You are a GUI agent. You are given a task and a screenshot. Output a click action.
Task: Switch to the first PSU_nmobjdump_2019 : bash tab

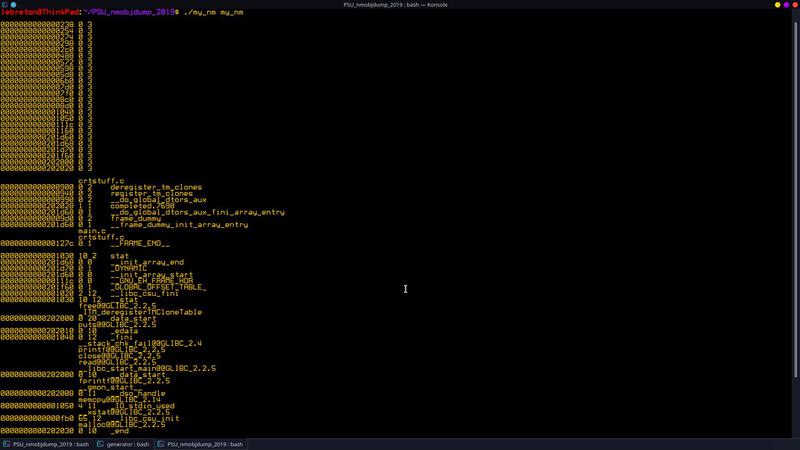50,444
